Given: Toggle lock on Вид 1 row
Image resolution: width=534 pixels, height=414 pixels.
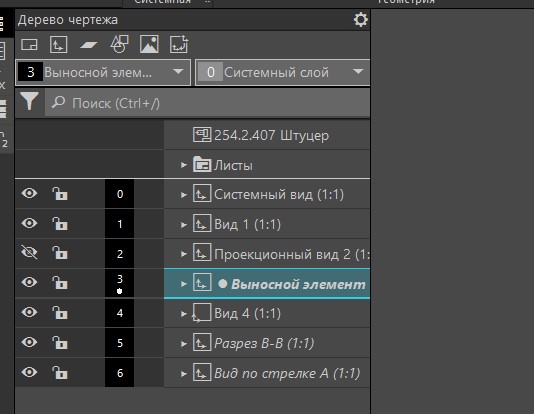Looking at the screenshot, I should pos(60,223).
